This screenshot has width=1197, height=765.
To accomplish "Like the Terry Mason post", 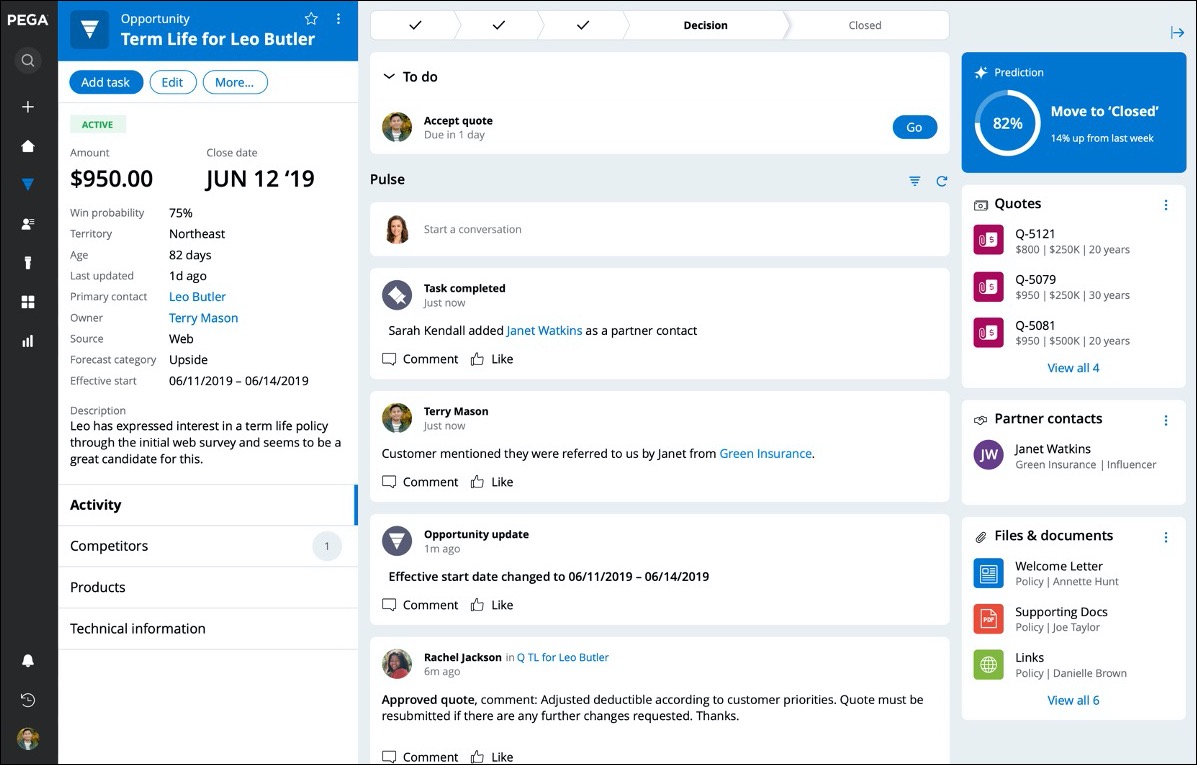I will [492, 482].
